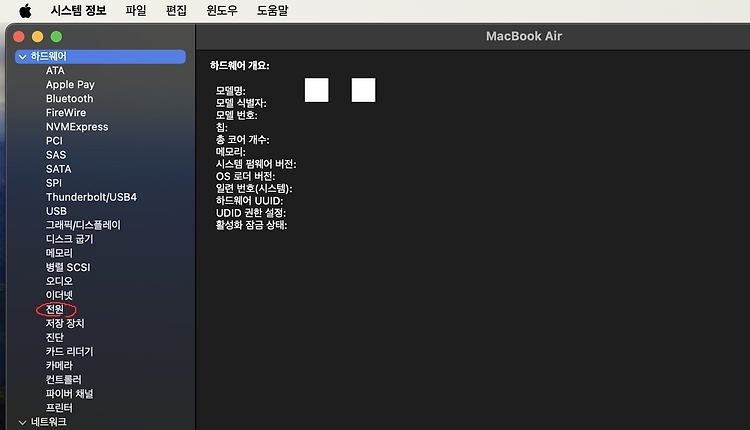Viewport: 750px width, 430px height.
Task: Select 전원 in the sidebar
Action: (x=55, y=309)
